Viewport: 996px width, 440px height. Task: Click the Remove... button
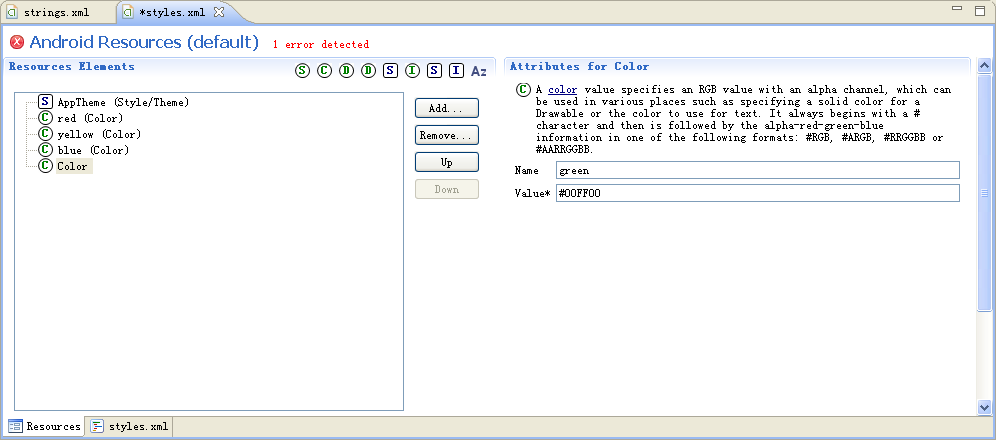pos(447,135)
